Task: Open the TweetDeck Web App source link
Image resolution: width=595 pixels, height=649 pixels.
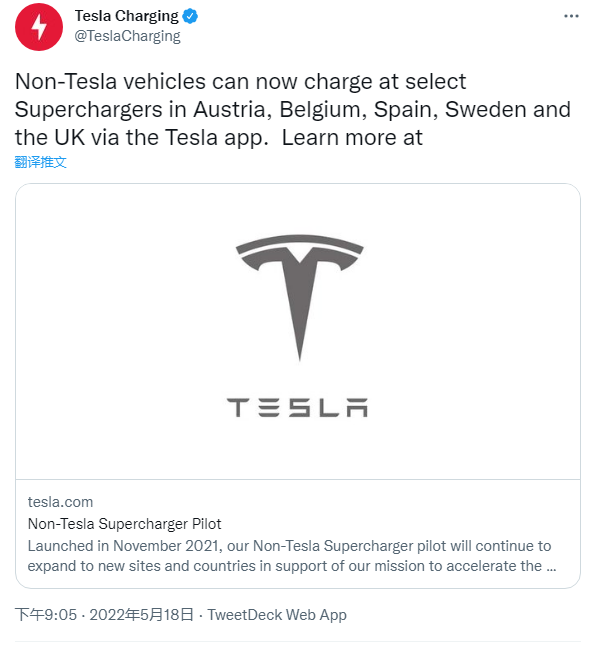Action: coord(277,615)
